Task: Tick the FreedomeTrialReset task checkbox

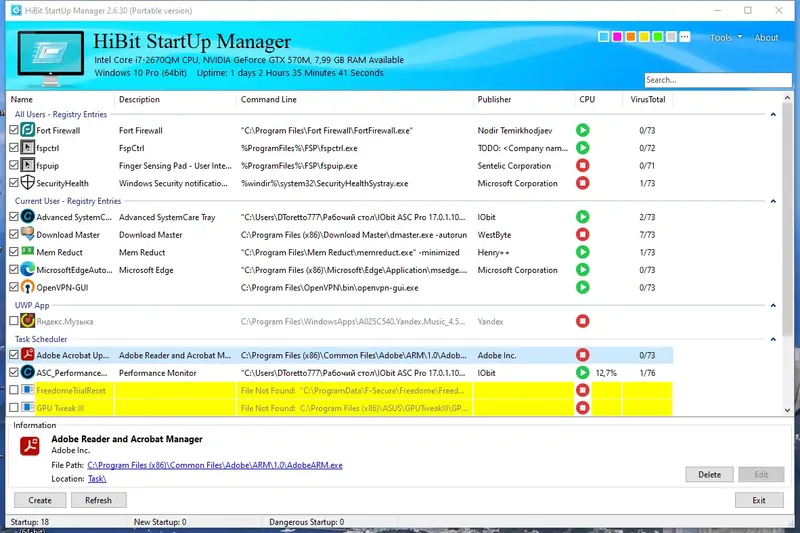Action: (14, 390)
